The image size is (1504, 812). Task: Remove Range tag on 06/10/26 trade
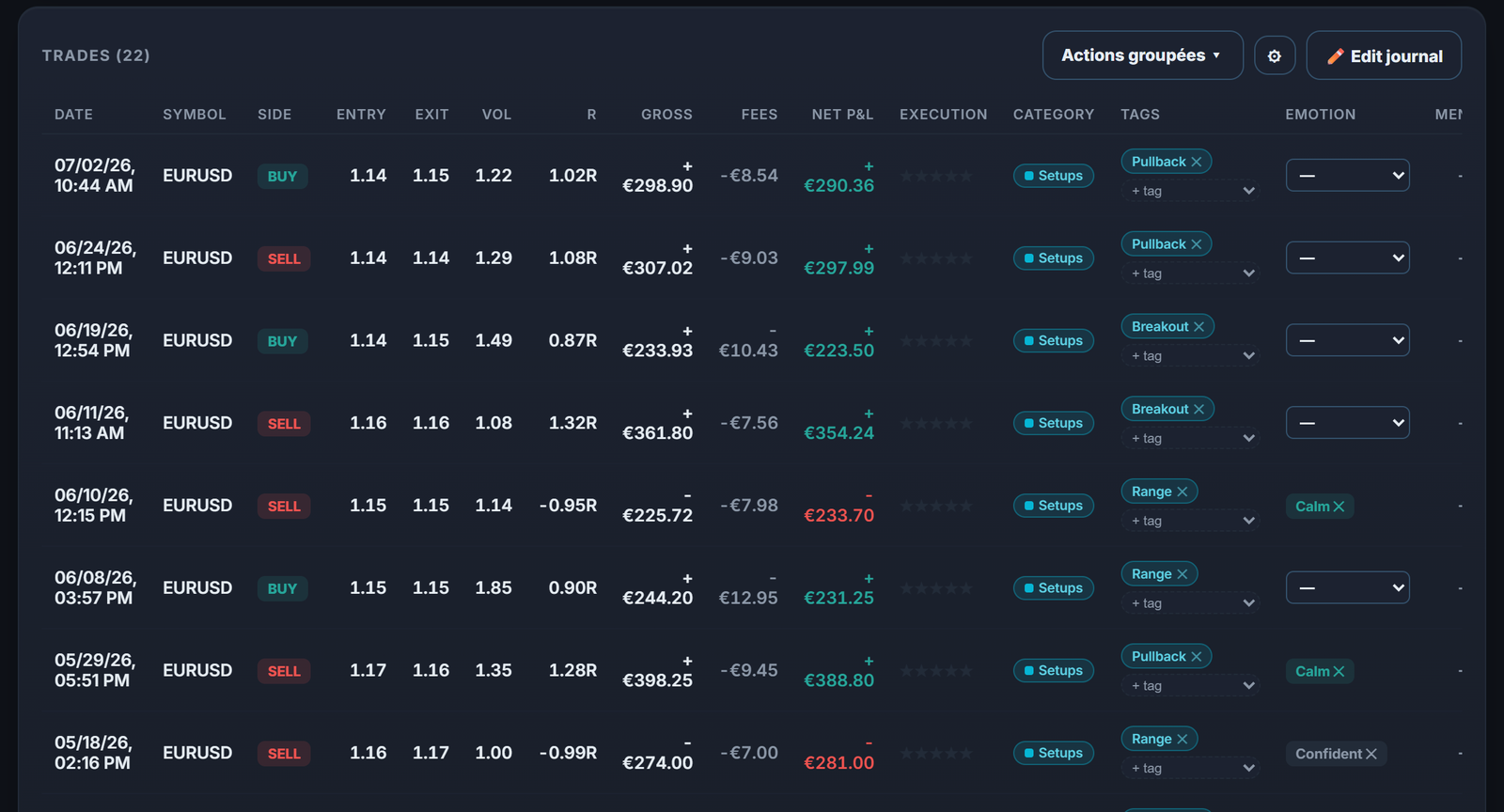point(1183,492)
